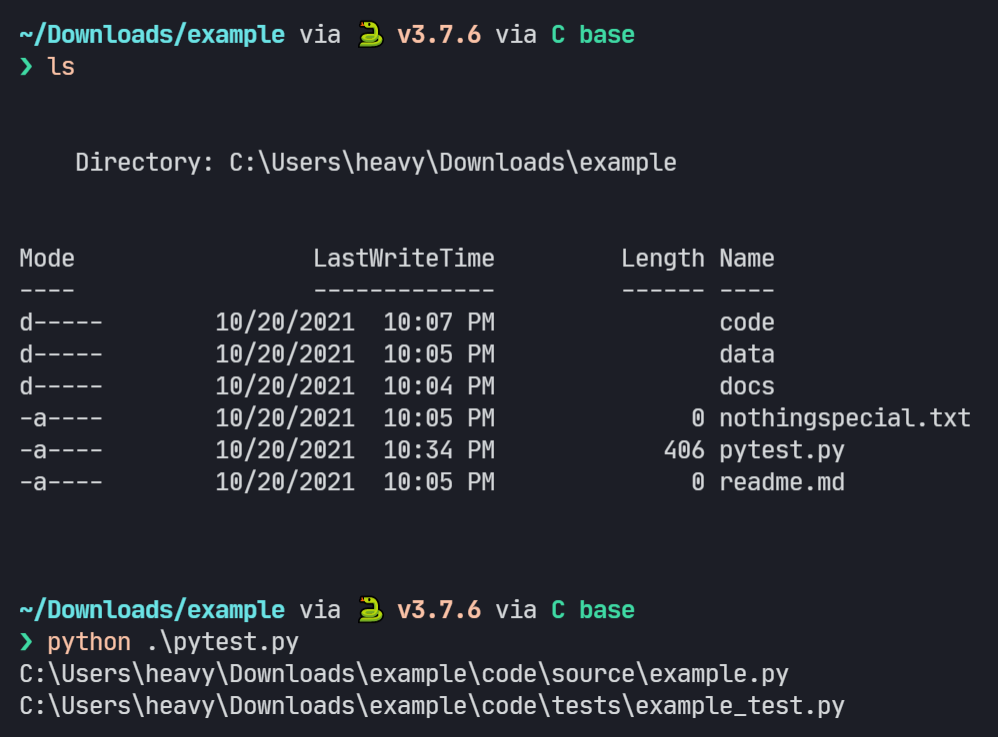Click the 406 file length value

[684, 450]
